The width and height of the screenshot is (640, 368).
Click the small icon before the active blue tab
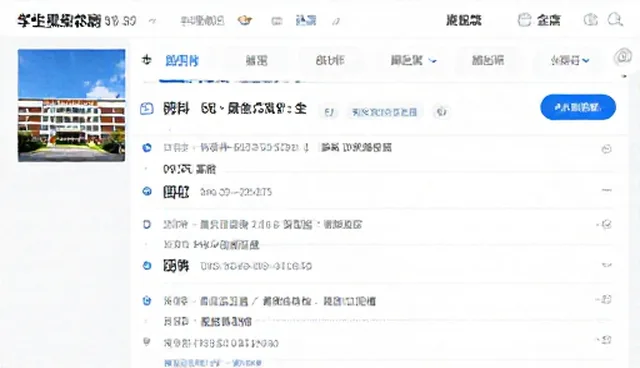(147, 60)
